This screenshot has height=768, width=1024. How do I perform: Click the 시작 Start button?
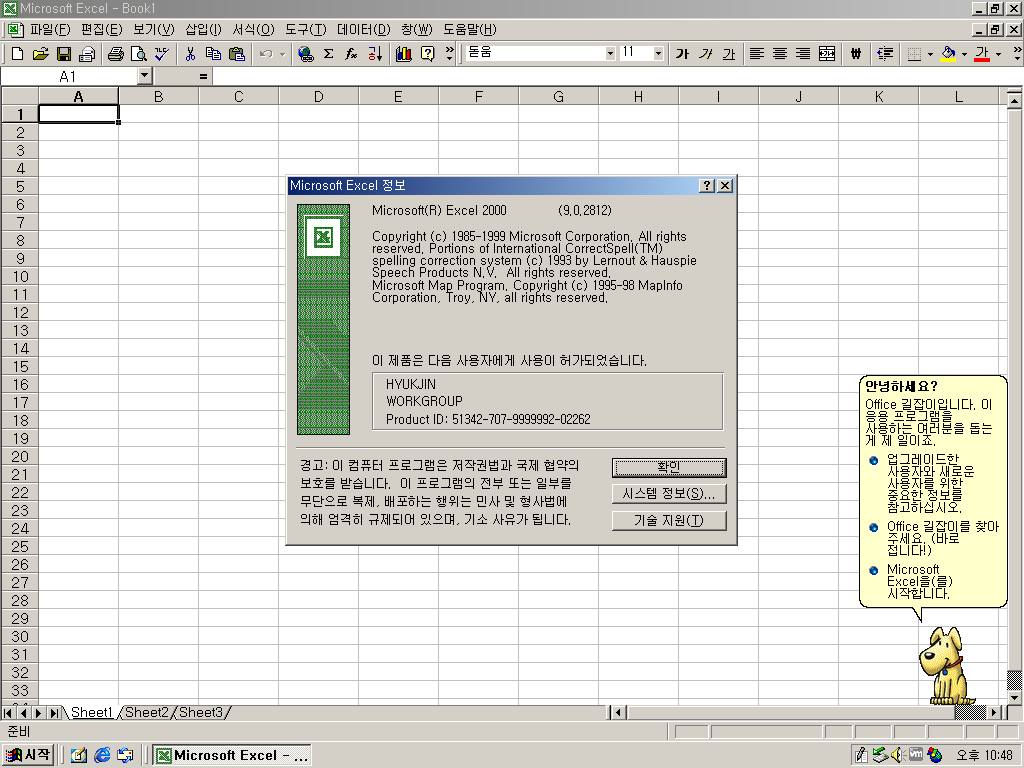(28, 755)
